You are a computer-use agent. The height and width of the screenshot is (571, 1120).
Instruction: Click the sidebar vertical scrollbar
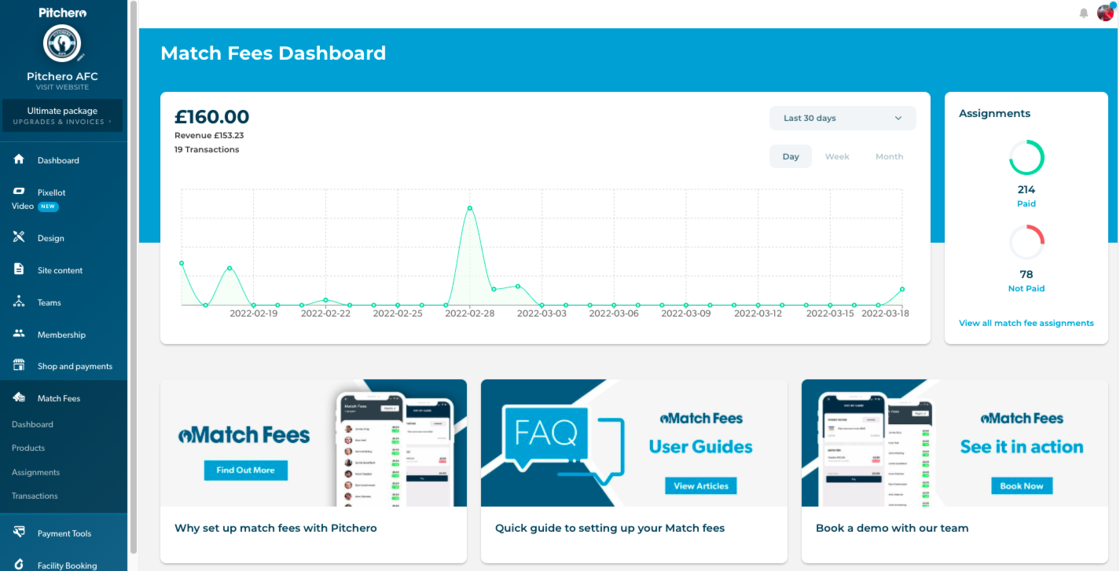tap(133, 279)
